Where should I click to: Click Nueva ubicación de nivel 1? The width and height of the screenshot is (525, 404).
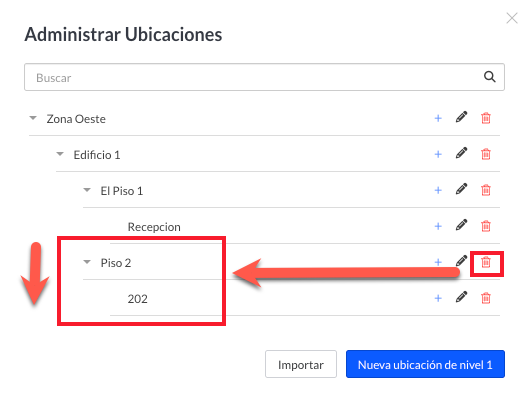[425, 364]
